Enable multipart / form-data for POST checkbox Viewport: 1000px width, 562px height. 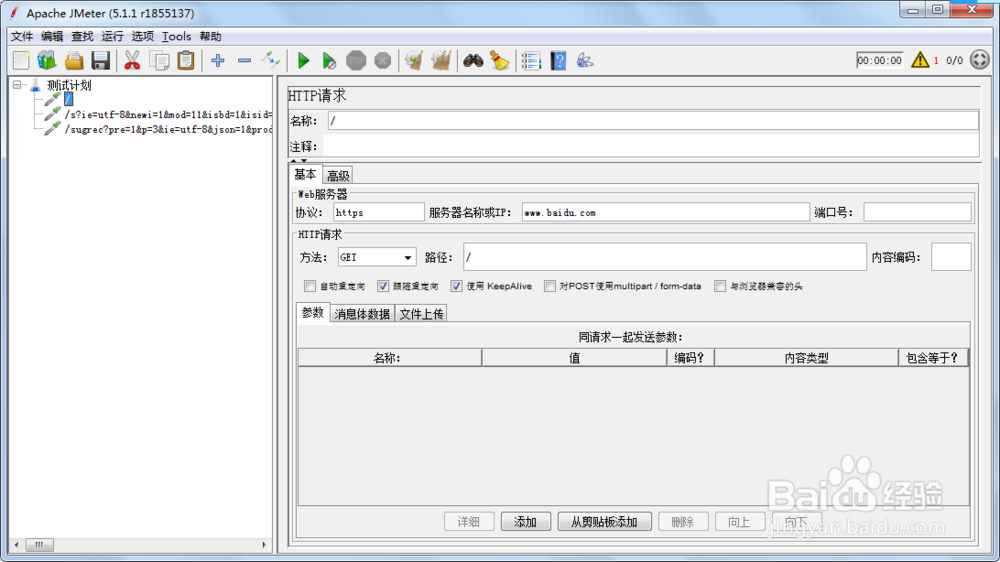(x=550, y=286)
